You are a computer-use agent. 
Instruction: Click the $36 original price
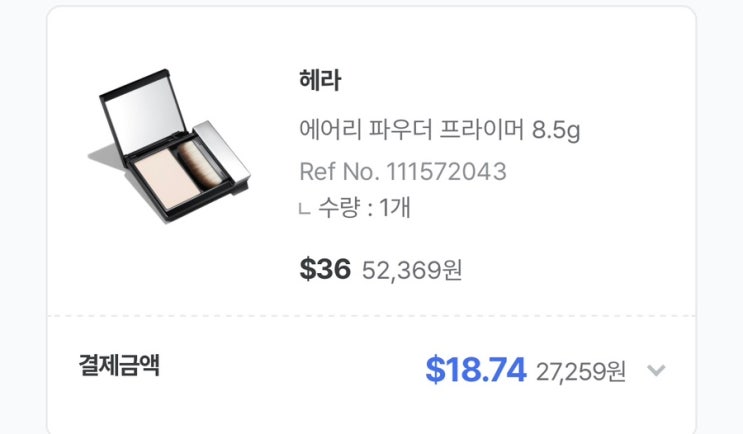coord(325,269)
